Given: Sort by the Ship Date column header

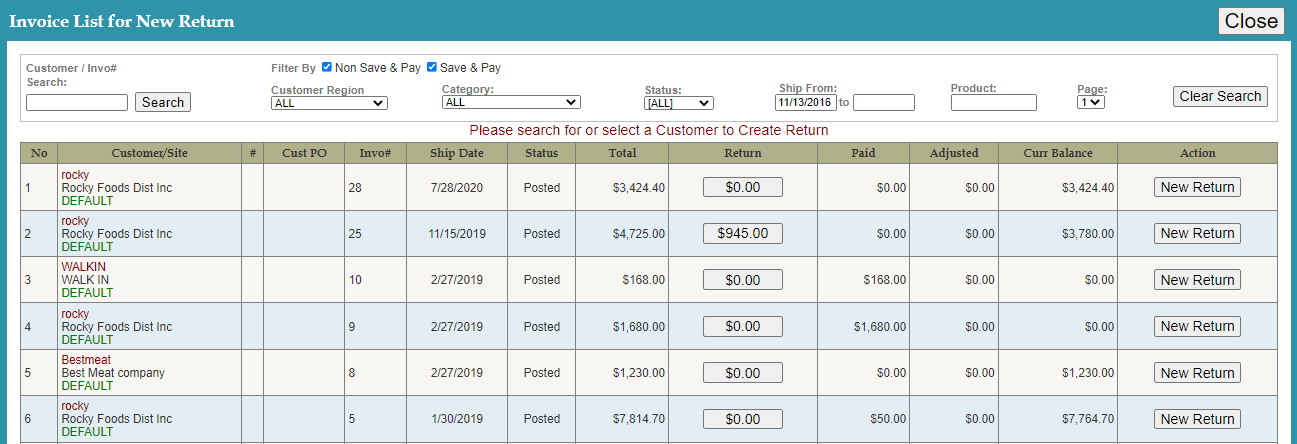Looking at the screenshot, I should point(456,153).
